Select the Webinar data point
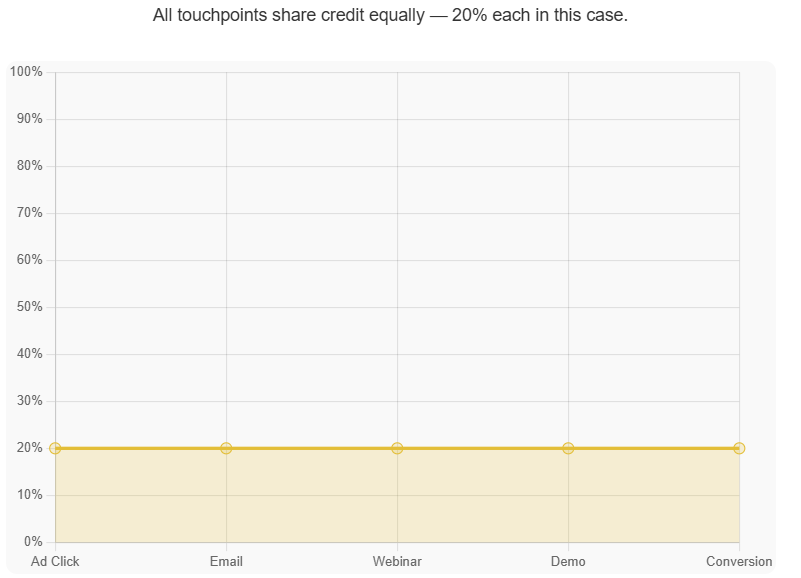Viewport: 801px width, 578px height. pyautogui.click(x=397, y=448)
